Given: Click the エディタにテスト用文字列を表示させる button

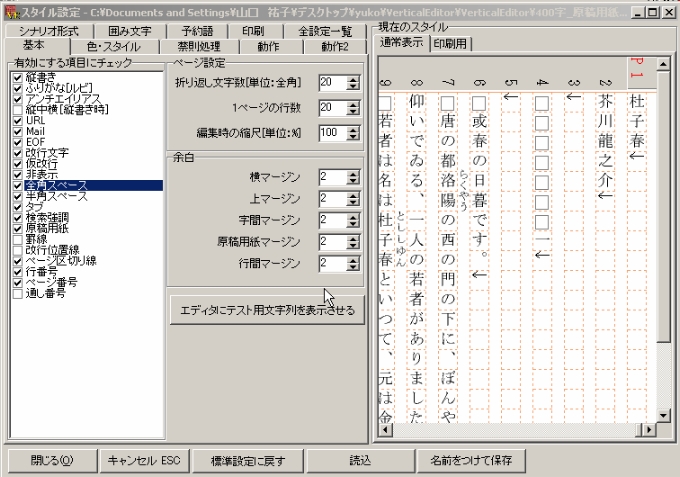Looking at the screenshot, I should (x=266, y=310).
